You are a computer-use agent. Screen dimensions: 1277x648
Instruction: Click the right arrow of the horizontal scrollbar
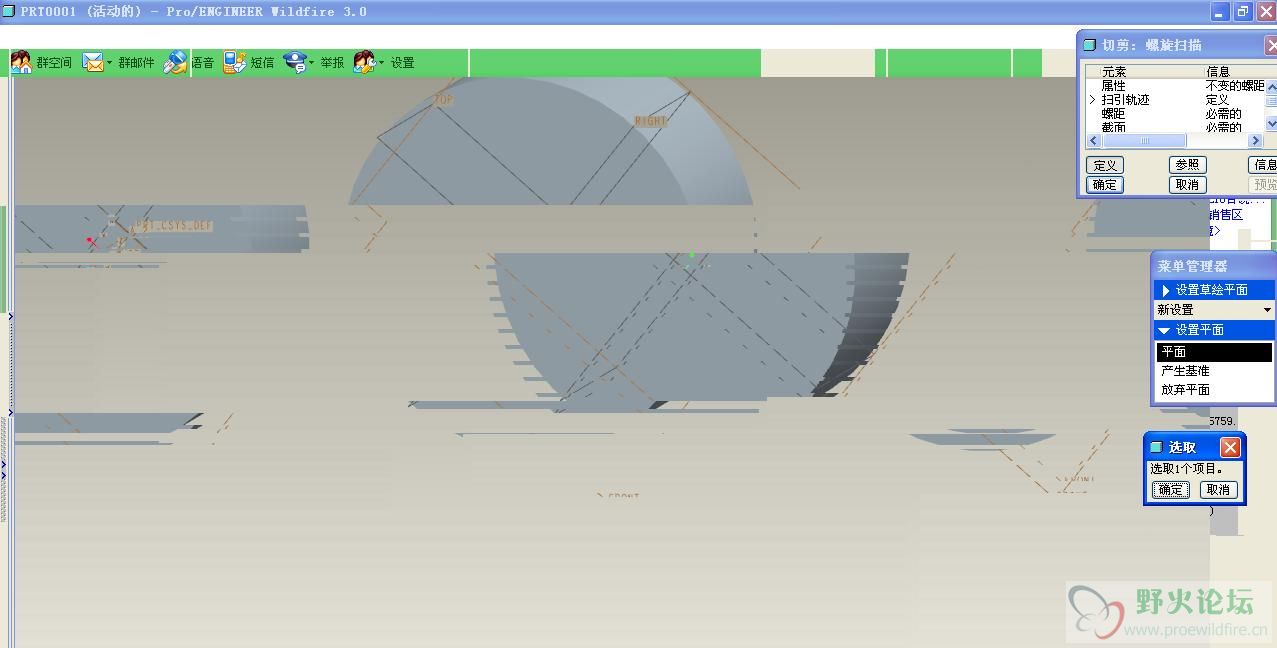[1256, 141]
